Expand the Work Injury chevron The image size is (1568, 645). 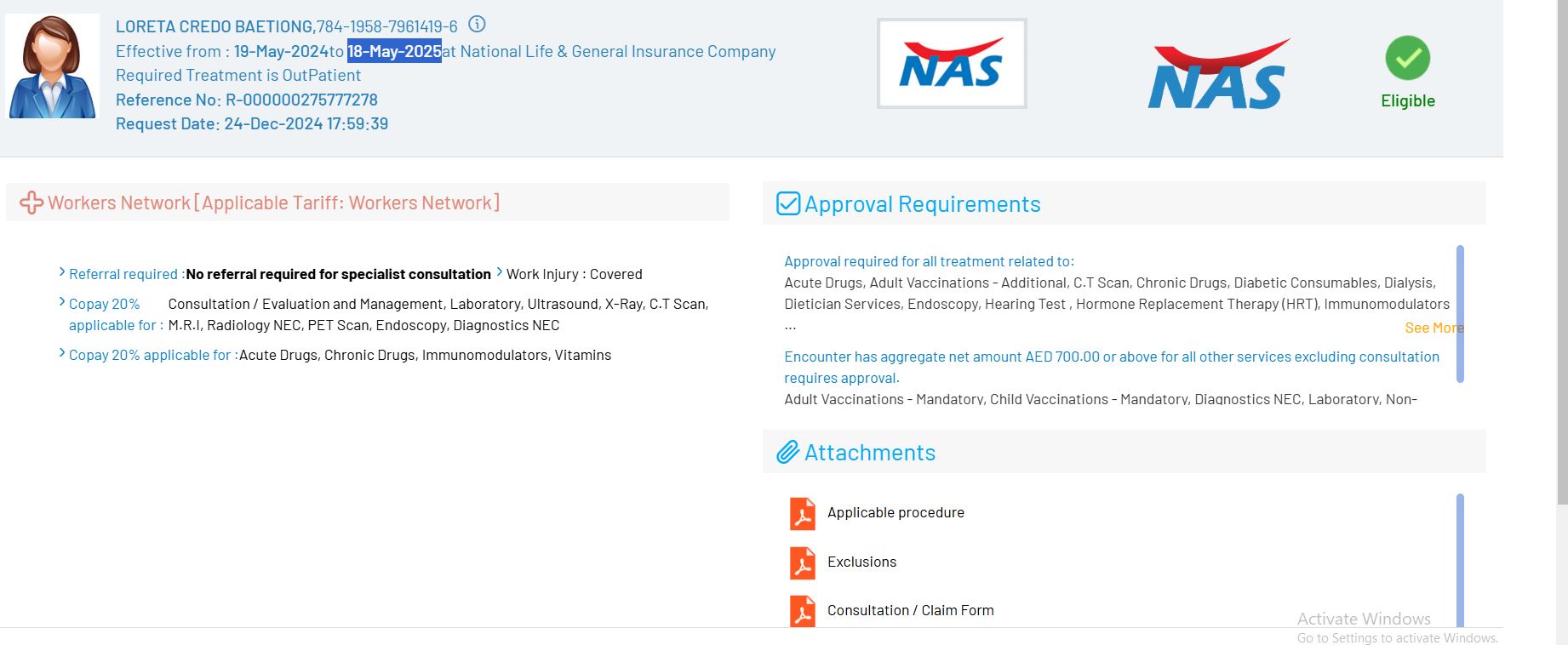(x=500, y=272)
